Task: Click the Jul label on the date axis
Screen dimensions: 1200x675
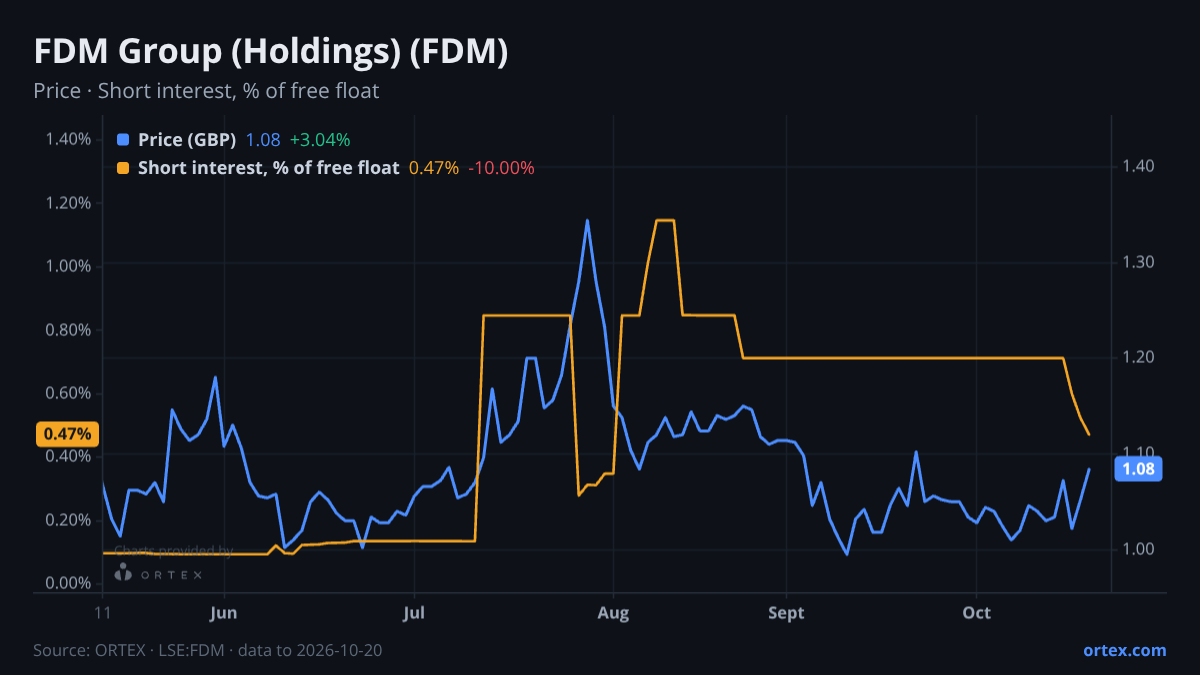Action: click(x=413, y=612)
